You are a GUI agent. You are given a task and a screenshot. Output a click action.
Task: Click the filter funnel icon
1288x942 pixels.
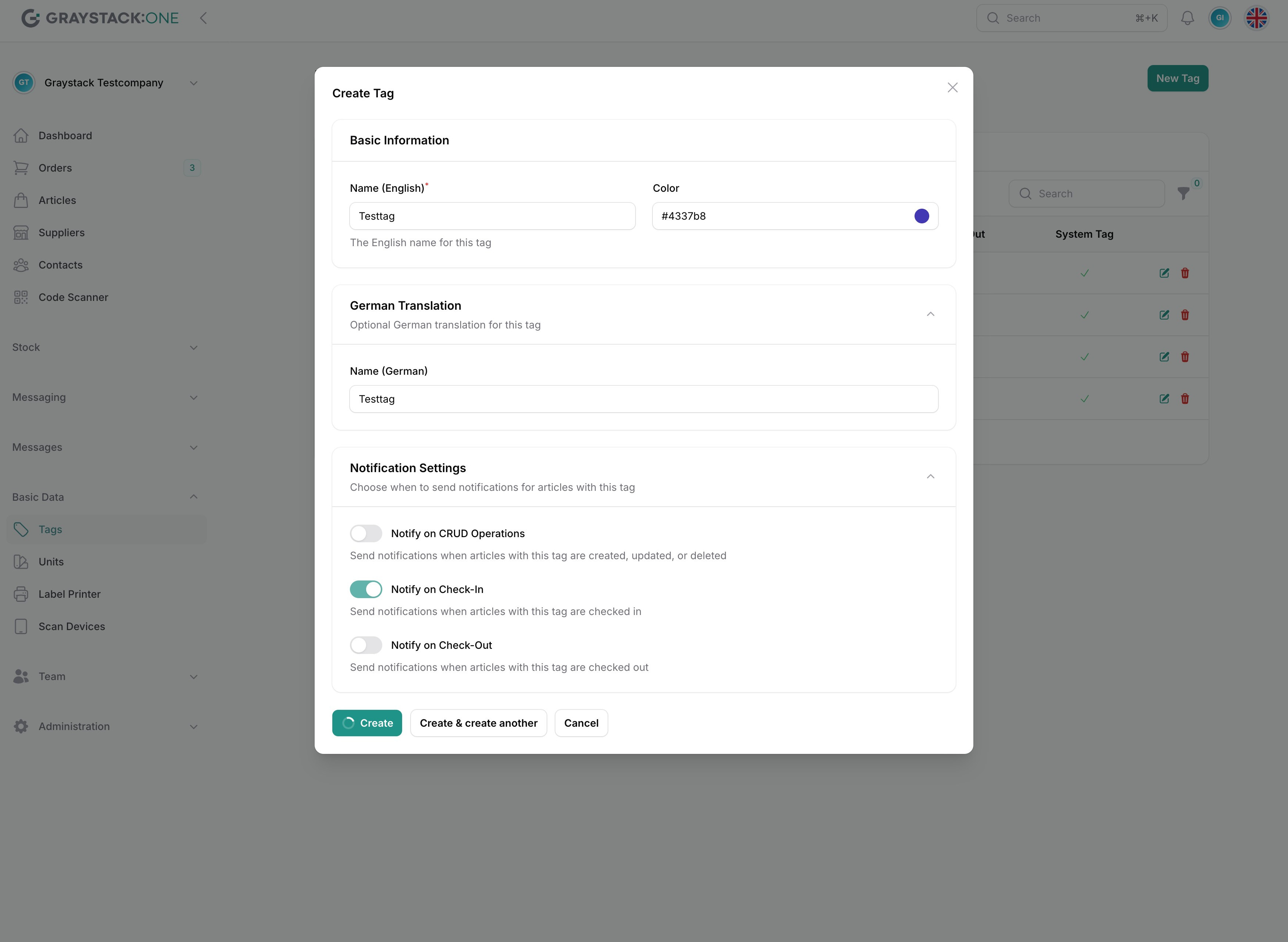click(1183, 194)
